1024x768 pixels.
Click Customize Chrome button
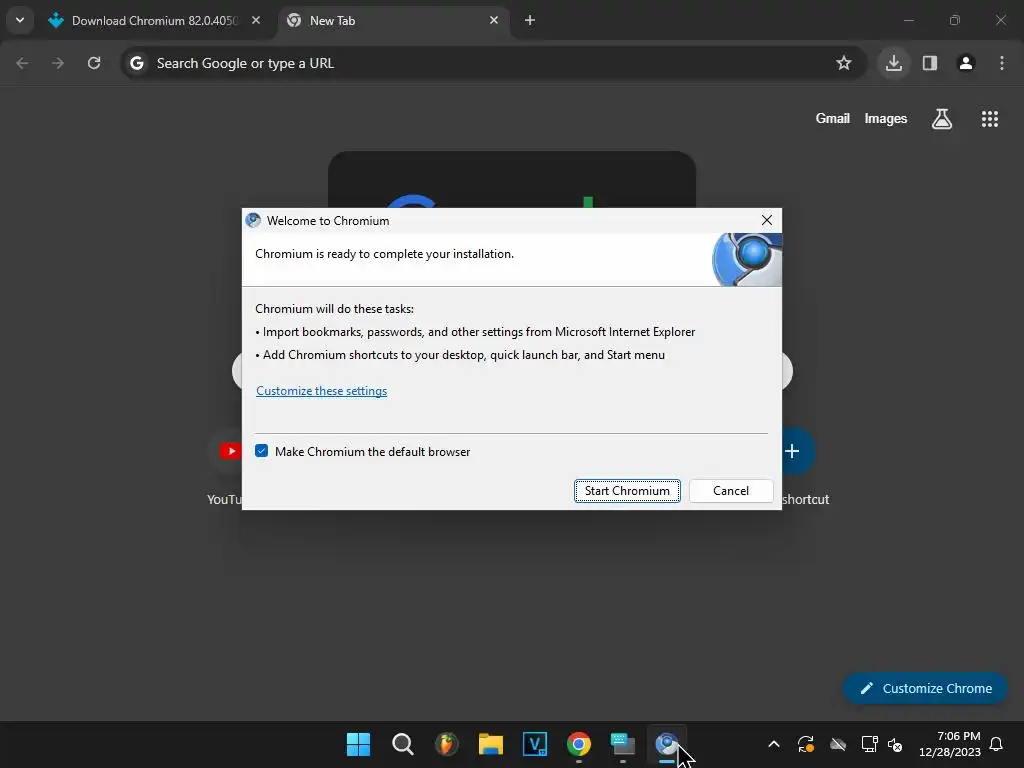click(x=925, y=688)
